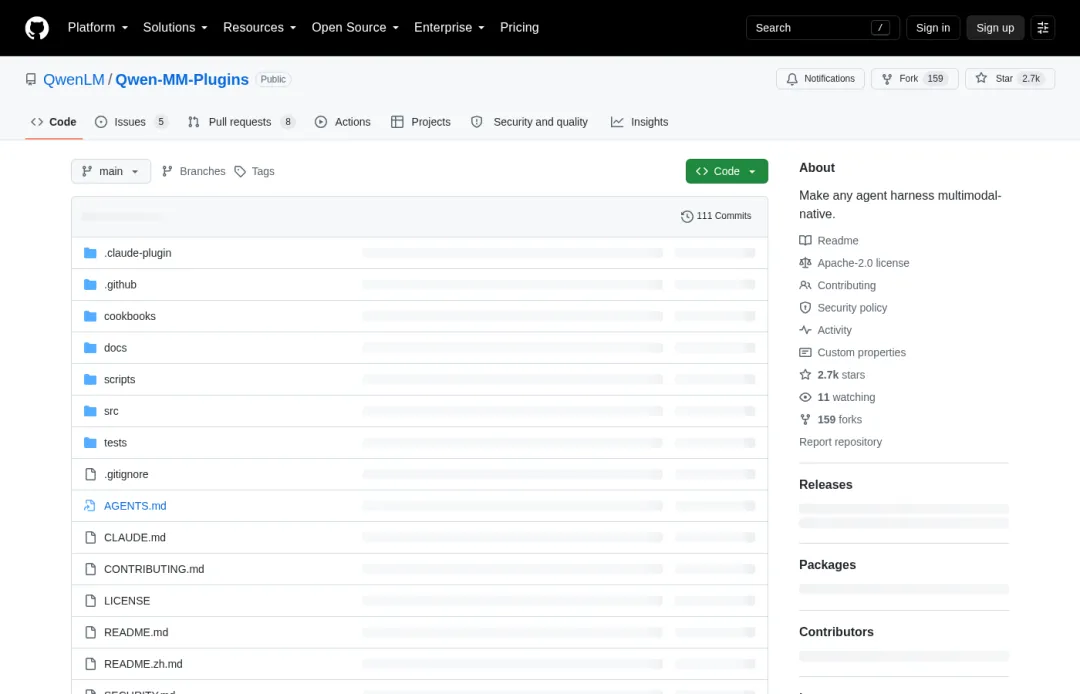
Task: Open the 2.7k stars link
Action: pyautogui.click(x=841, y=375)
